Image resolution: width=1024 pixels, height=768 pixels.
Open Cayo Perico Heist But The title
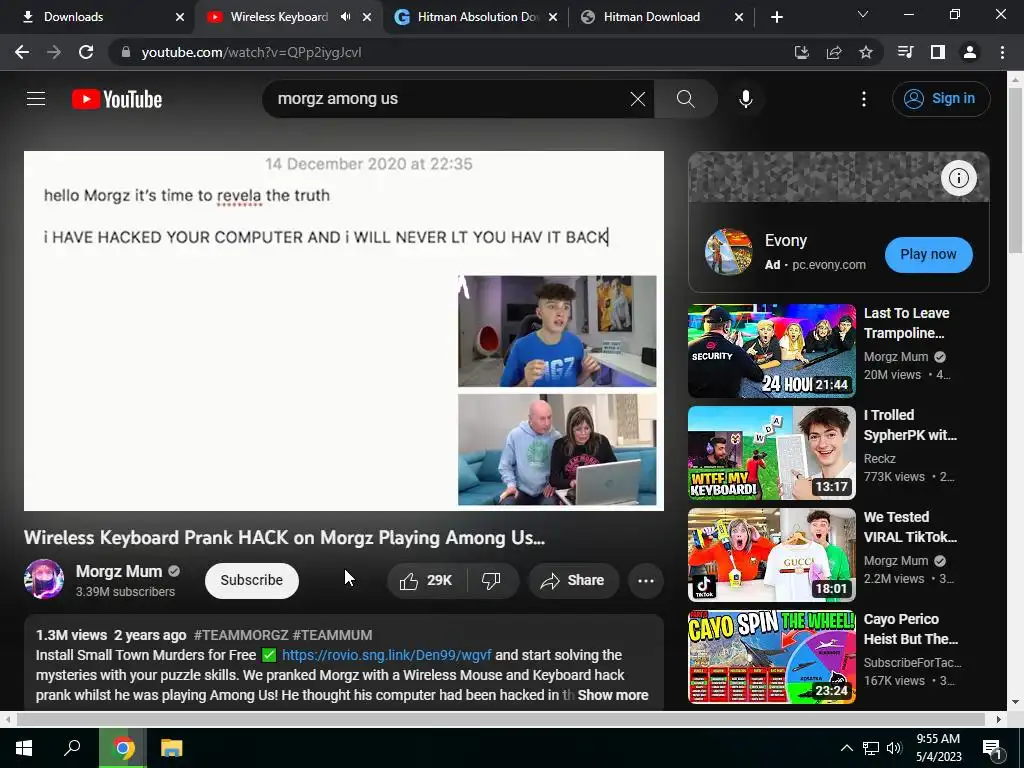[910, 629]
